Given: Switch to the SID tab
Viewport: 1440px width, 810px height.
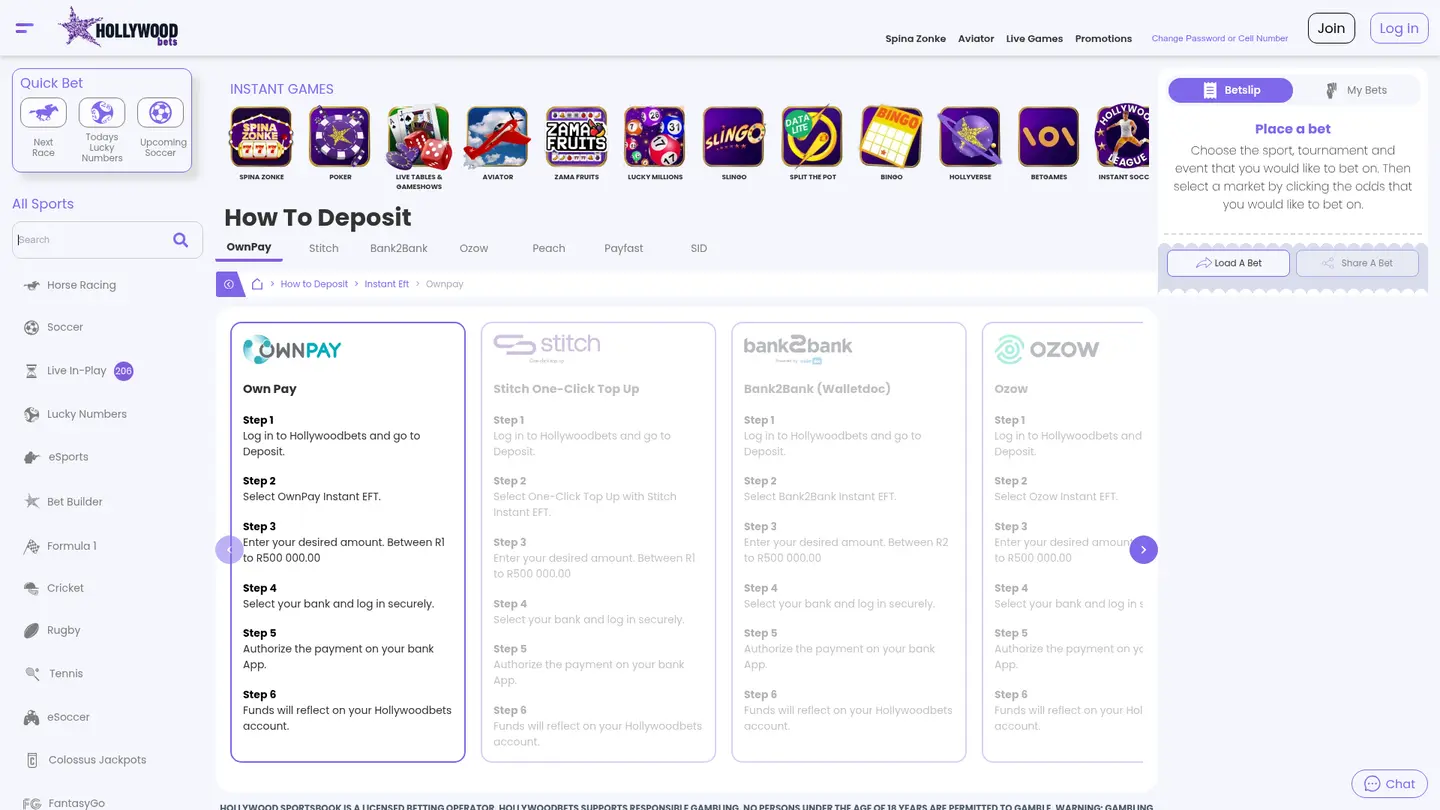Looking at the screenshot, I should 699,248.
